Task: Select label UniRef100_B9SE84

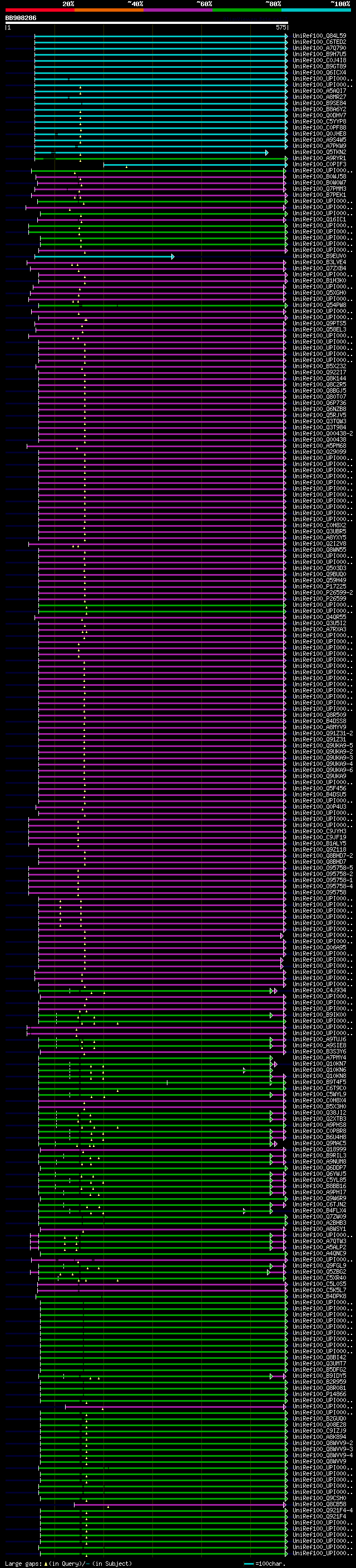Action: pyautogui.click(x=319, y=103)
